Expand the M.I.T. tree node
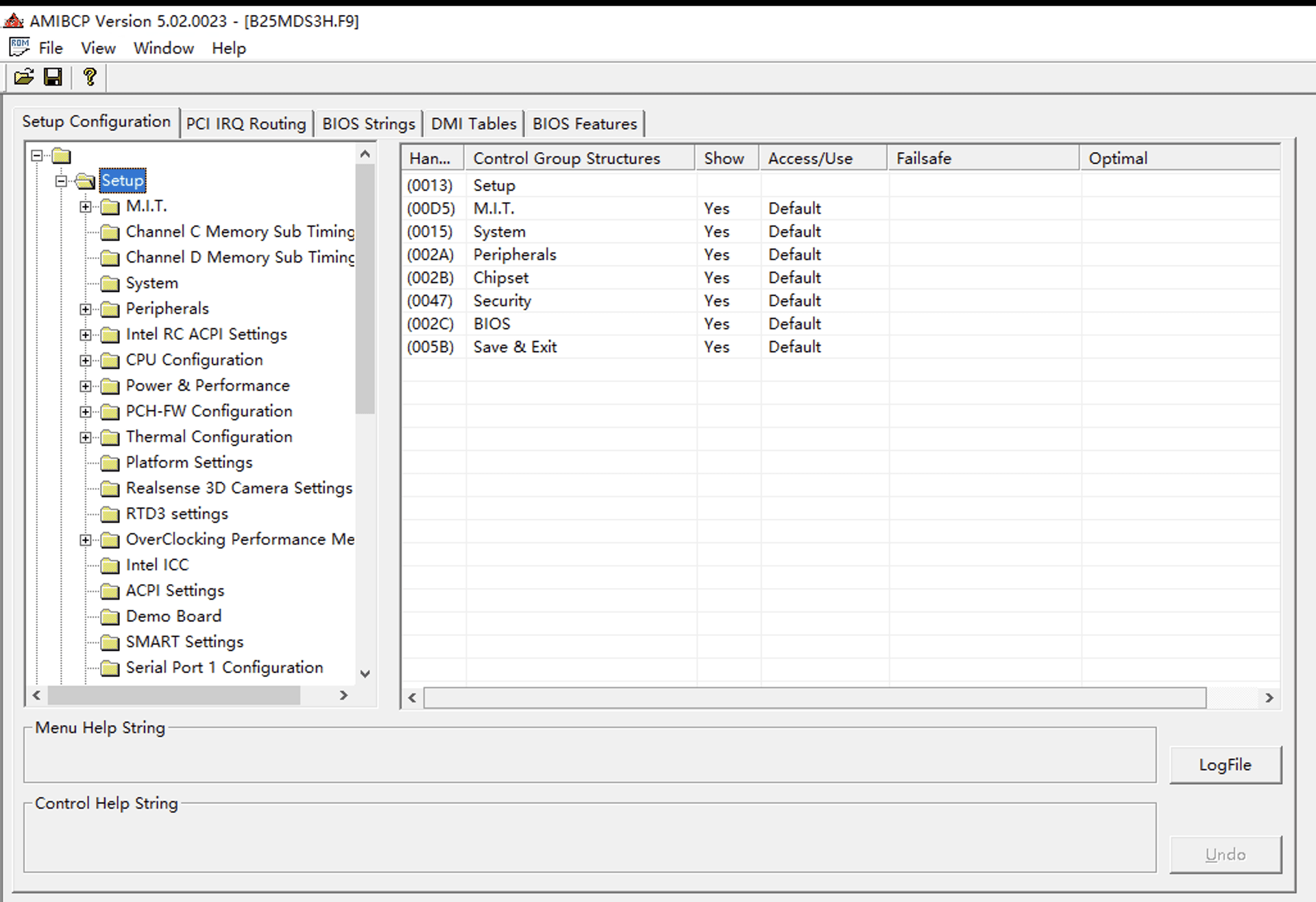The width and height of the screenshot is (1316, 902). [x=85, y=206]
